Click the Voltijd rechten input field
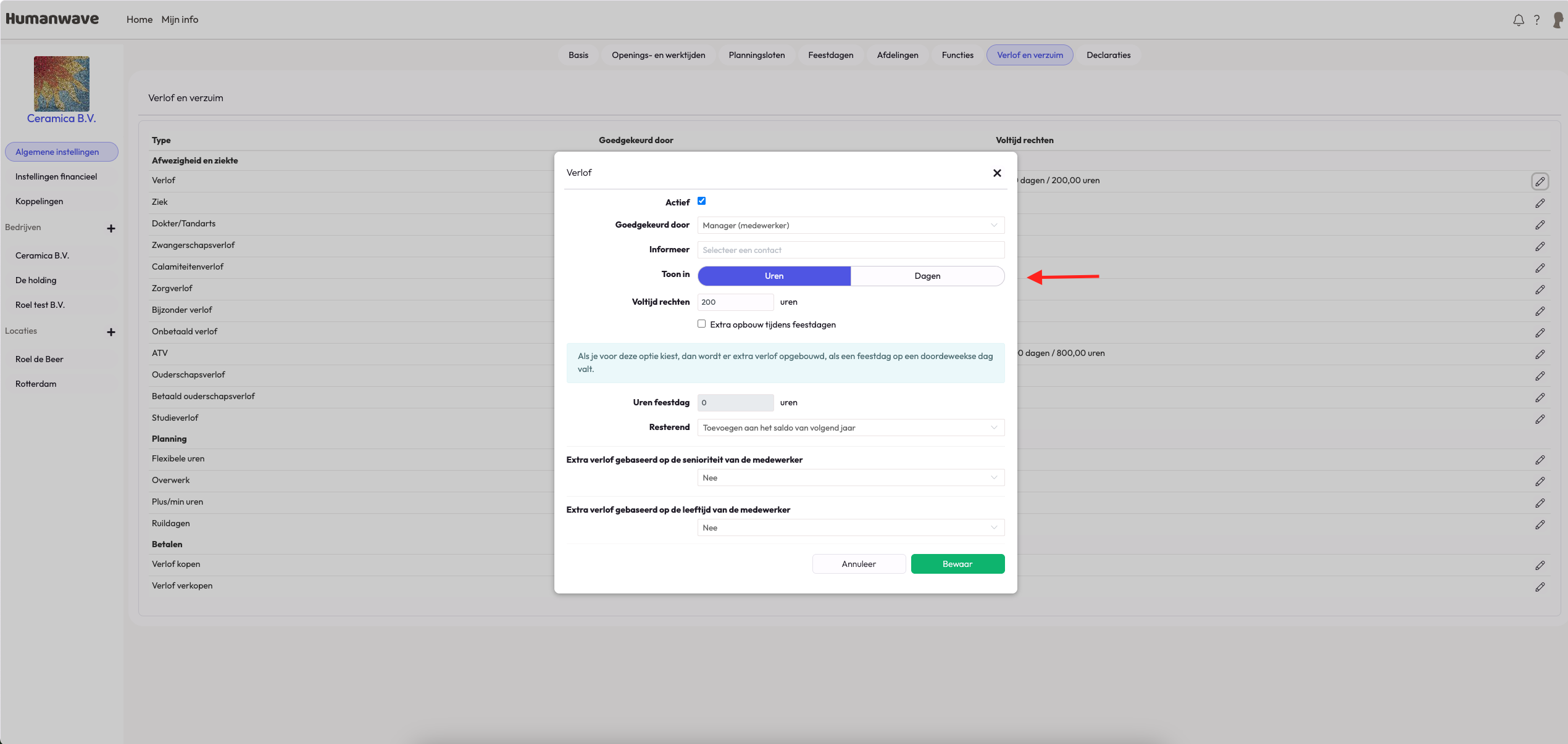Viewport: 1568px width, 744px height. pos(735,302)
